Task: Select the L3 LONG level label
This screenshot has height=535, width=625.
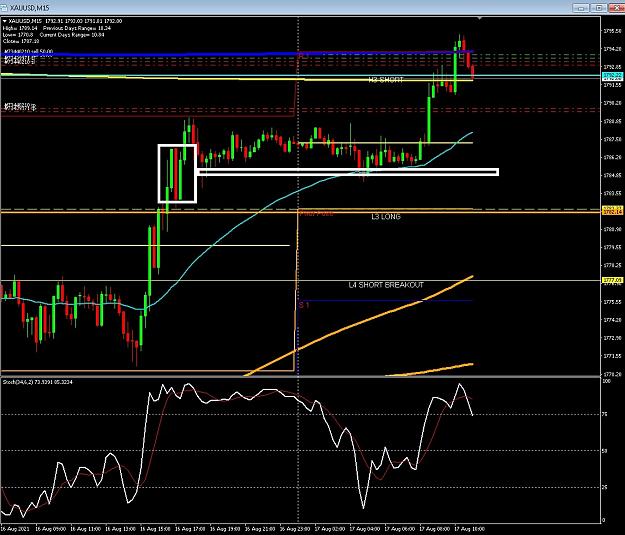Action: [386, 217]
